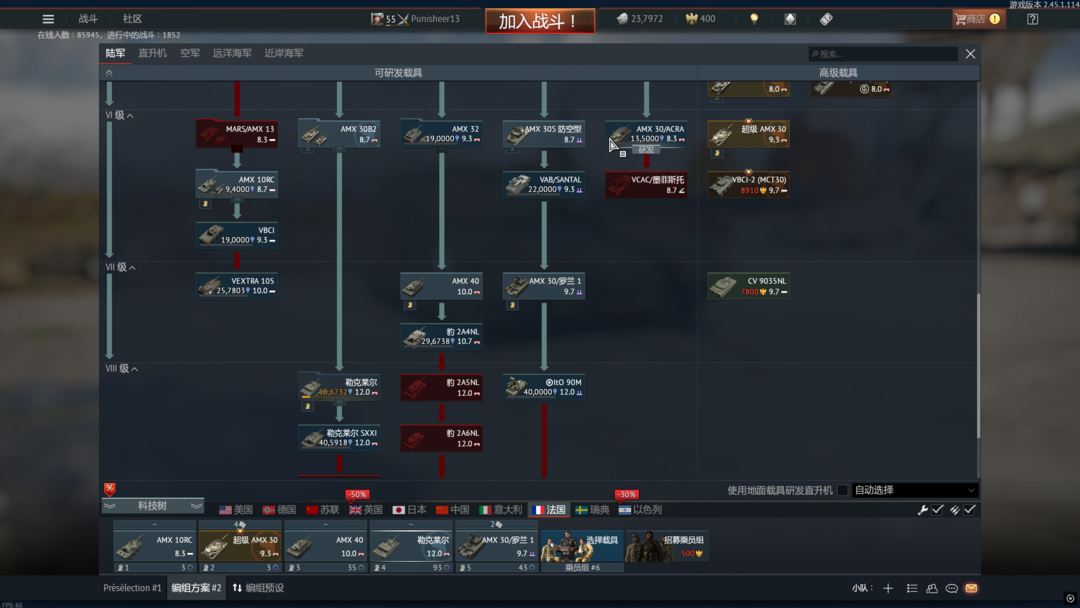This screenshot has height=608, width=1080.
Task: Click the red percent discount shield icon
Action: 110,489
